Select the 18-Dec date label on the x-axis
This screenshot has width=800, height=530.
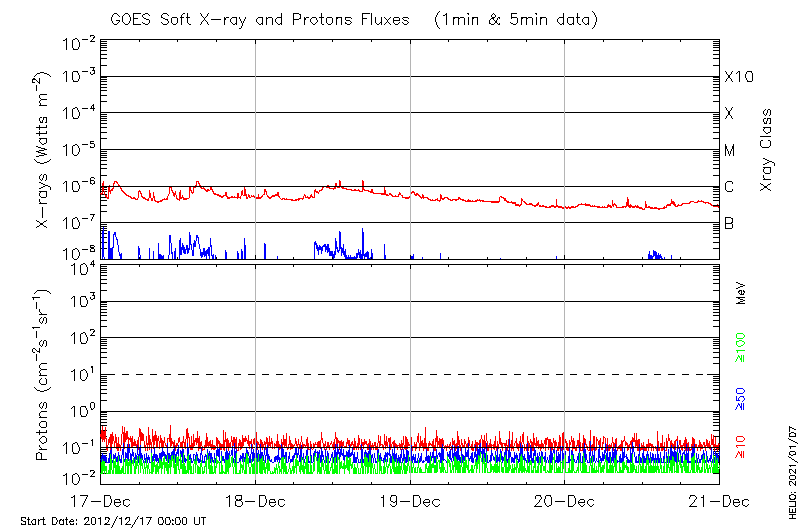(255, 501)
